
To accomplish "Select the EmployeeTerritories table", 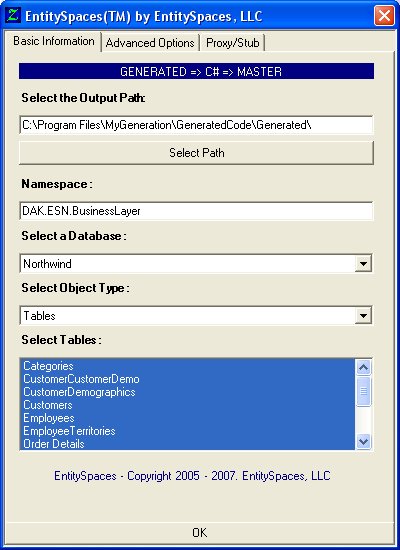I will (187, 431).
